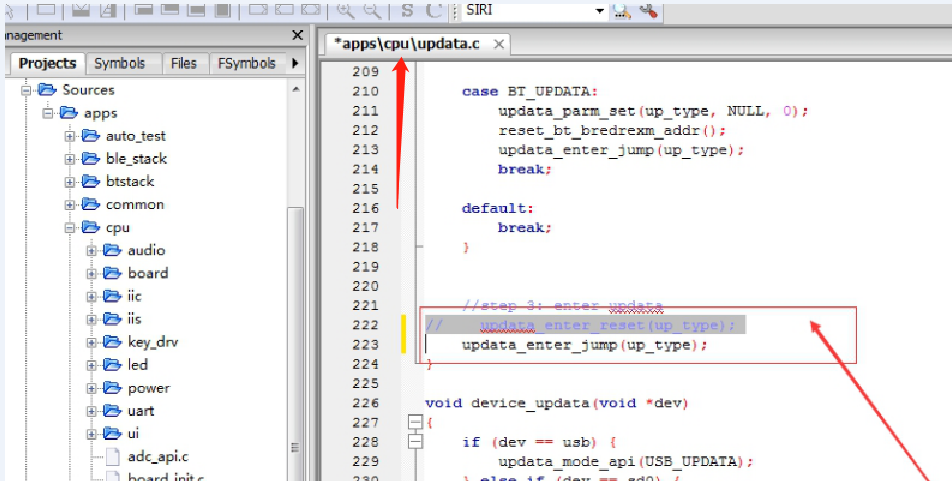
Task: Expand the key_drv folder
Action: point(91,343)
